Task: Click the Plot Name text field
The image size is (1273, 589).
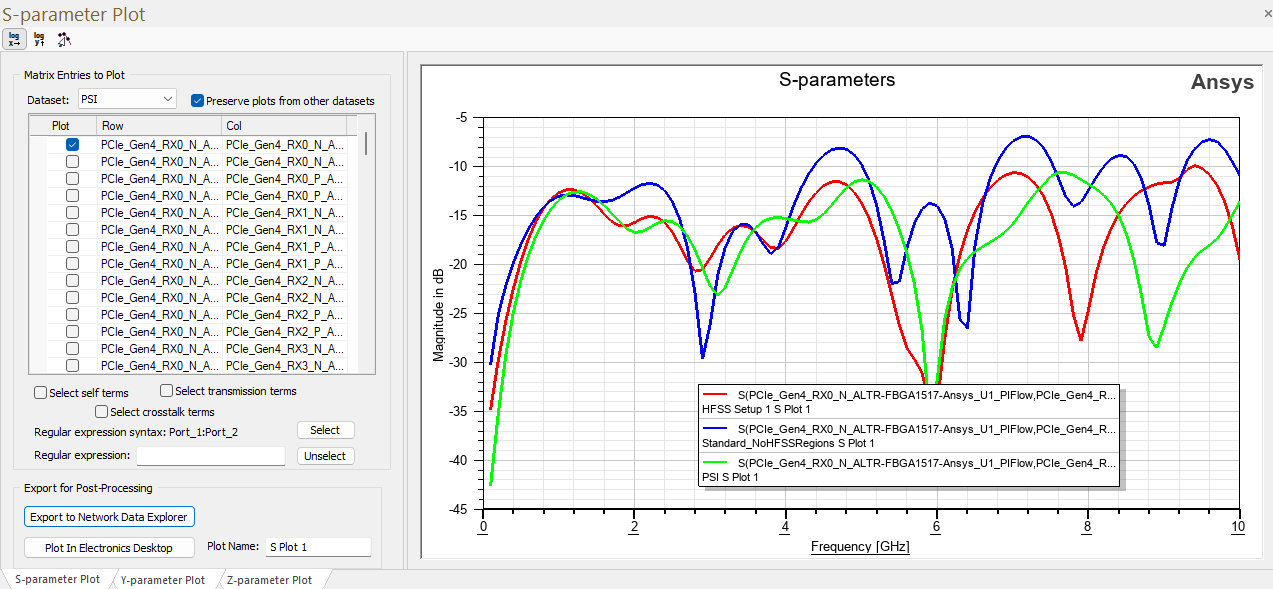Action: [x=317, y=547]
